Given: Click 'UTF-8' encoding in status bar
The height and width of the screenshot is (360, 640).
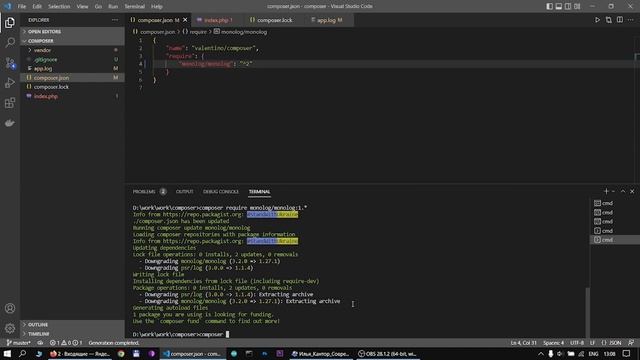Looking at the screenshot, I should point(577,343).
